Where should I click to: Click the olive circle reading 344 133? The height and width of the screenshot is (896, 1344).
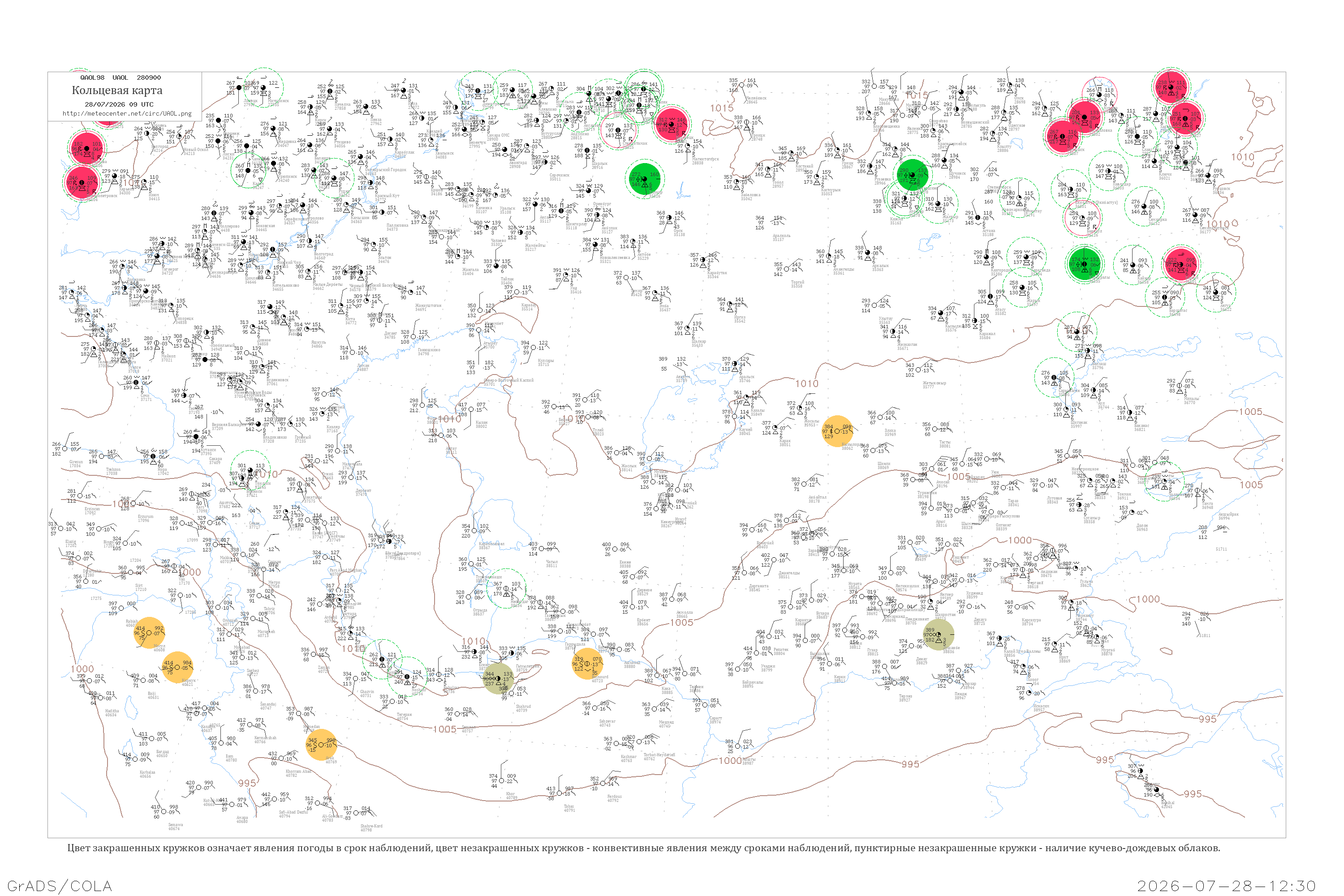pyautogui.click(x=498, y=678)
